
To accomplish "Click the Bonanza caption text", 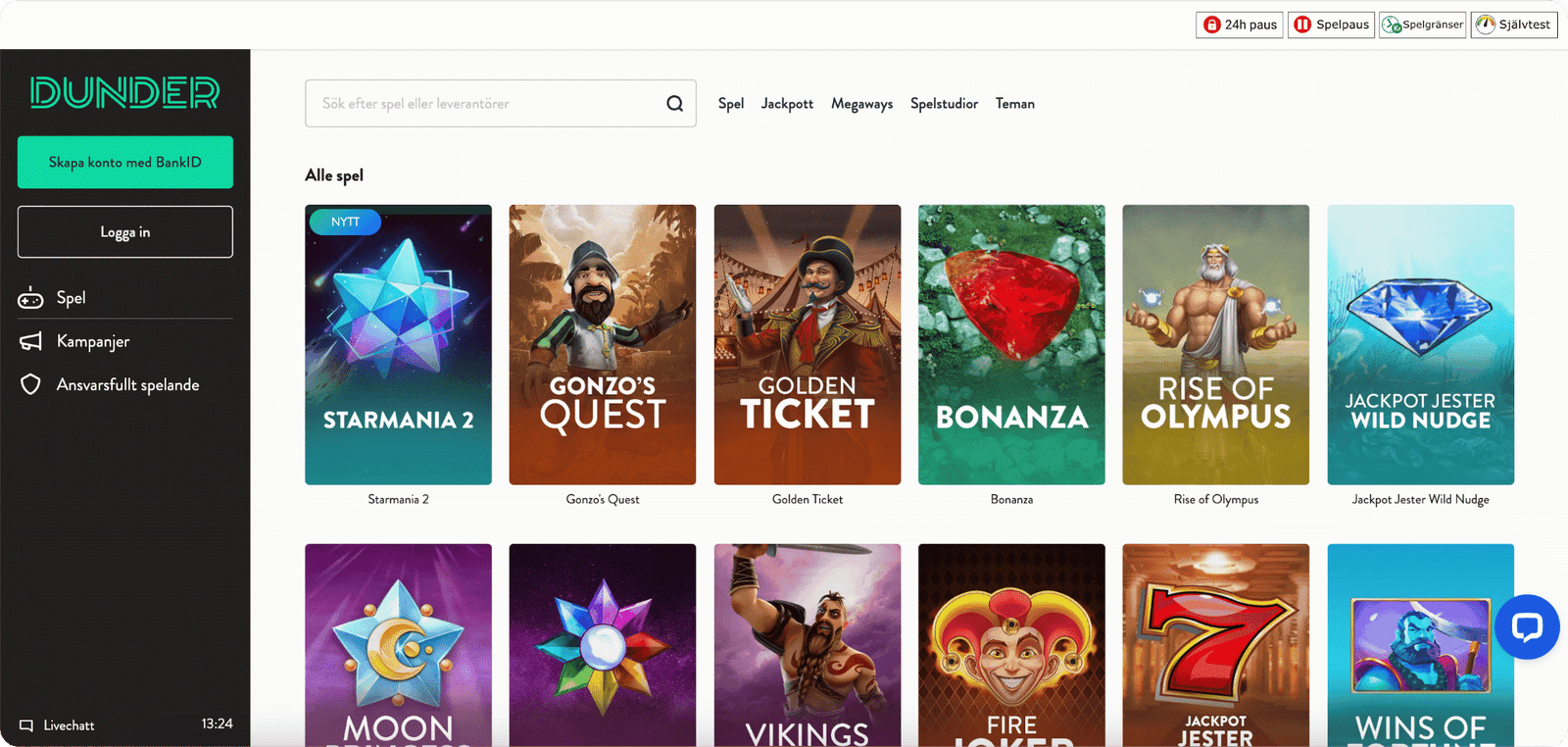I will (x=1011, y=499).
